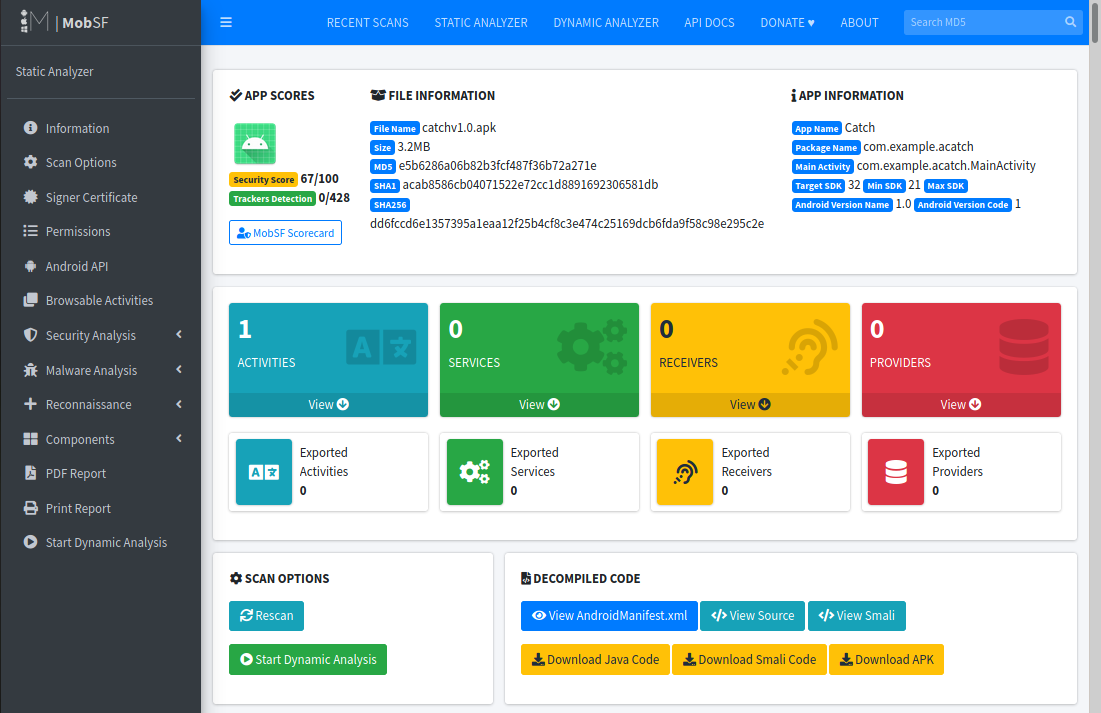Screen dimensions: 1101x713
Task: Click the SHA256 label badge
Action: [x=390, y=205]
